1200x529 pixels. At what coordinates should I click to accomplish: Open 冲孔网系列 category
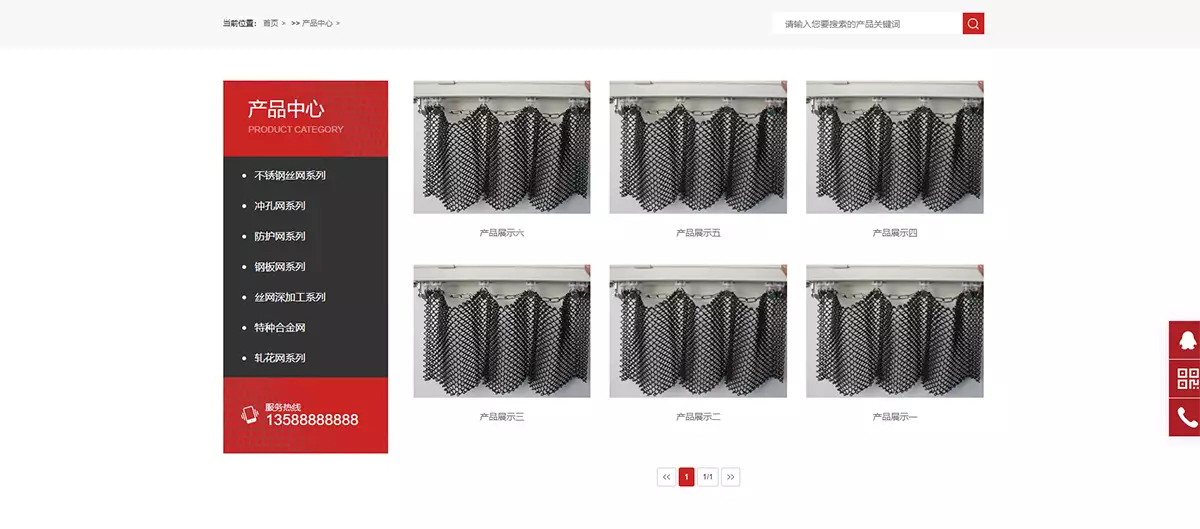pos(280,206)
